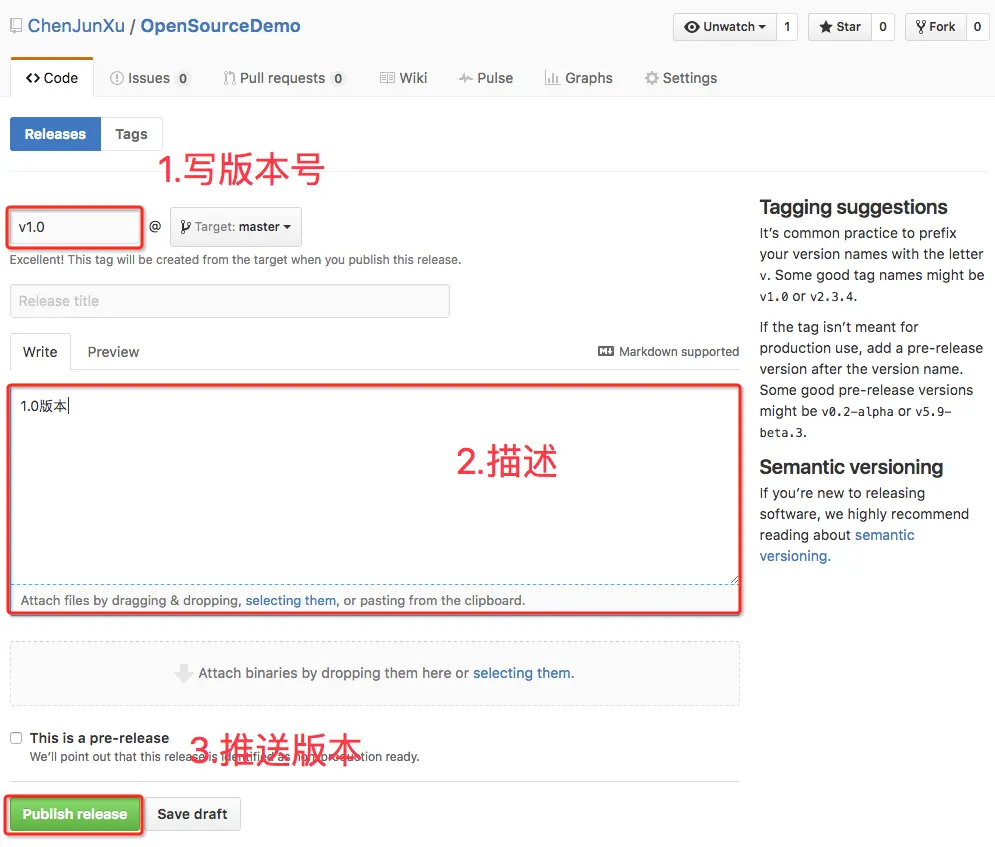995x847 pixels.
Task: Click the textarea resize handle
Action: [x=734, y=579]
